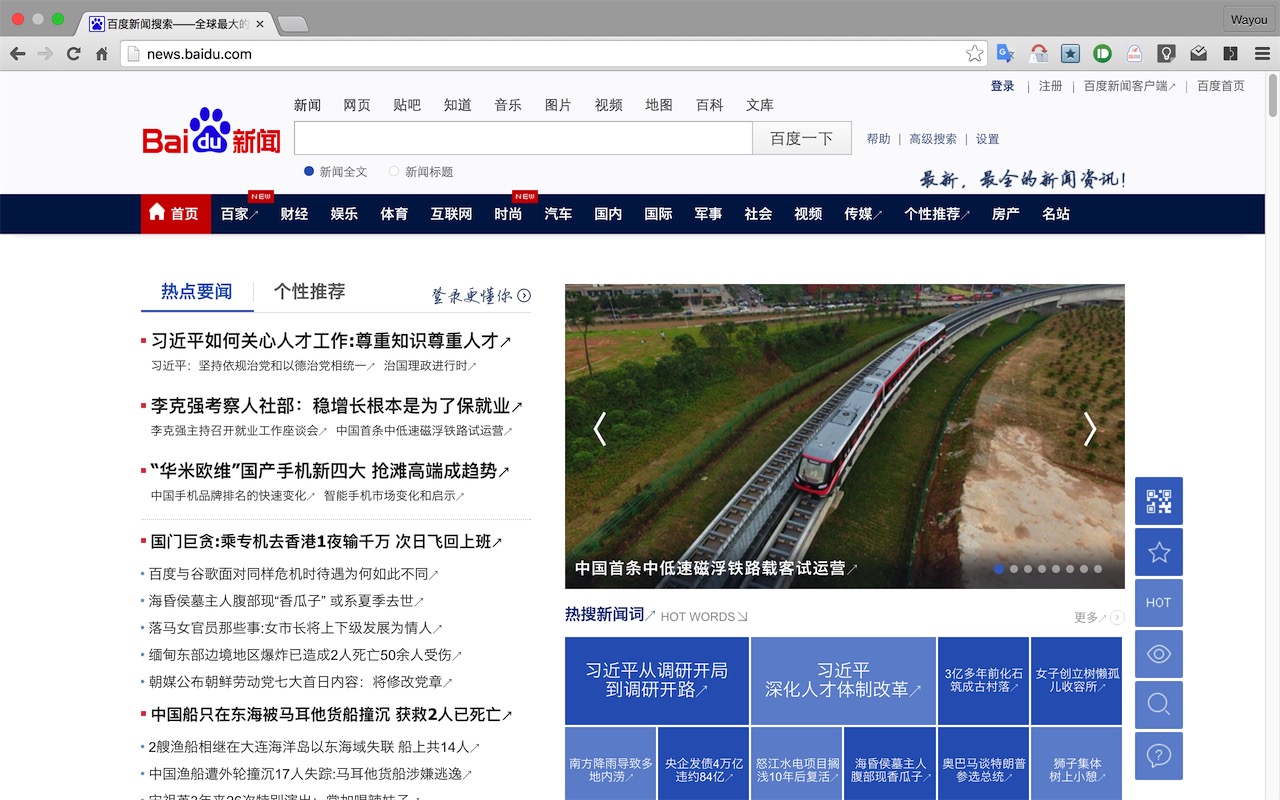1280x800 pixels.
Task: Click 注册 link at top
Action: [1050, 86]
